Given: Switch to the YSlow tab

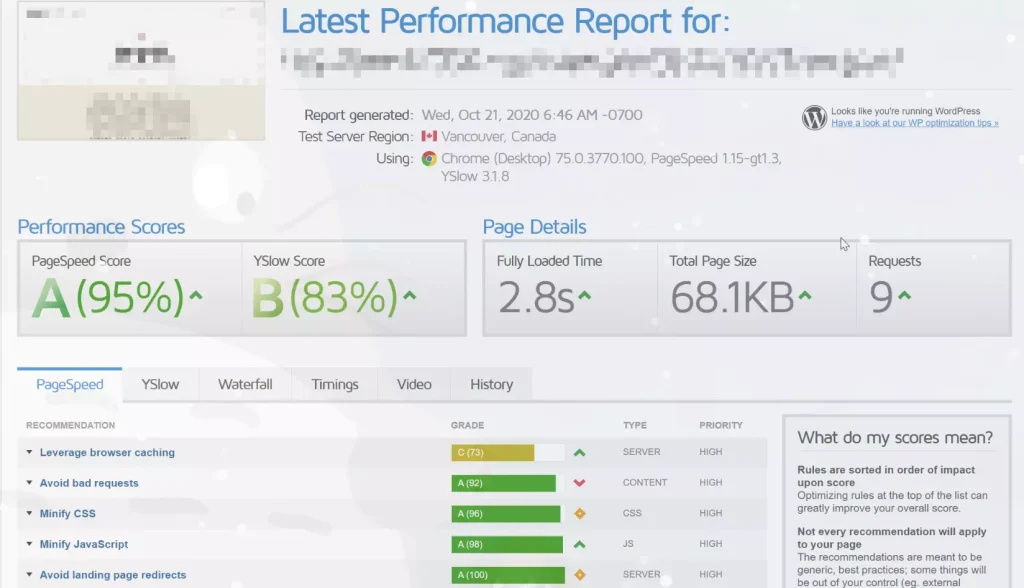Looking at the screenshot, I should 160,384.
